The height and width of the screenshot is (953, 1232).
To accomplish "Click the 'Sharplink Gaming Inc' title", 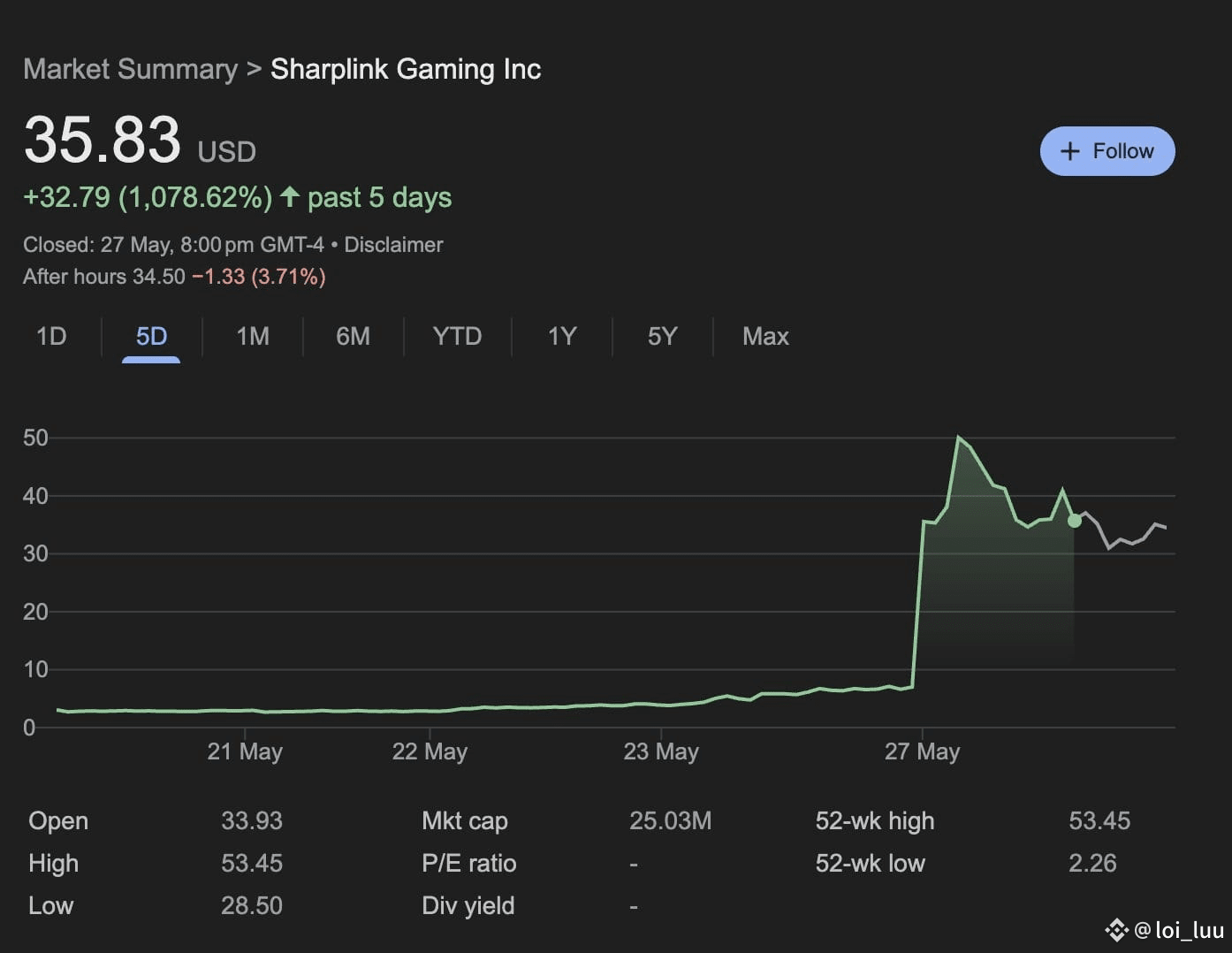I will point(406,69).
